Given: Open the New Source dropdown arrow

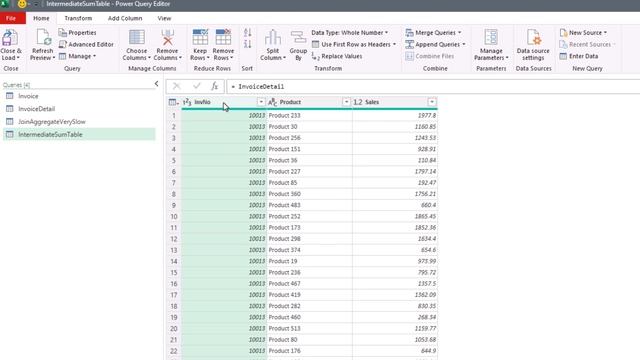Looking at the screenshot, I should point(605,33).
